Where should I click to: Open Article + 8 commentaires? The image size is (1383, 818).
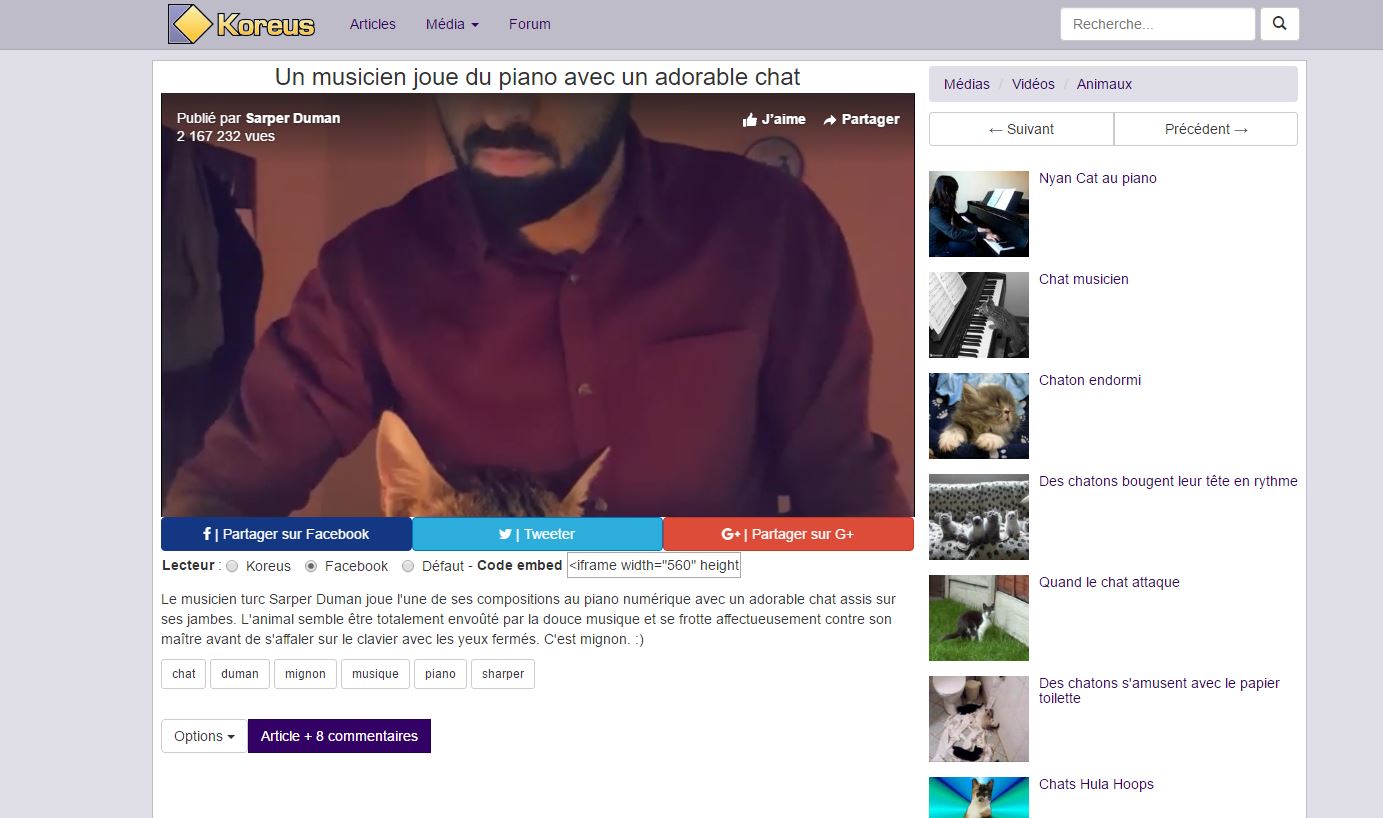click(339, 736)
